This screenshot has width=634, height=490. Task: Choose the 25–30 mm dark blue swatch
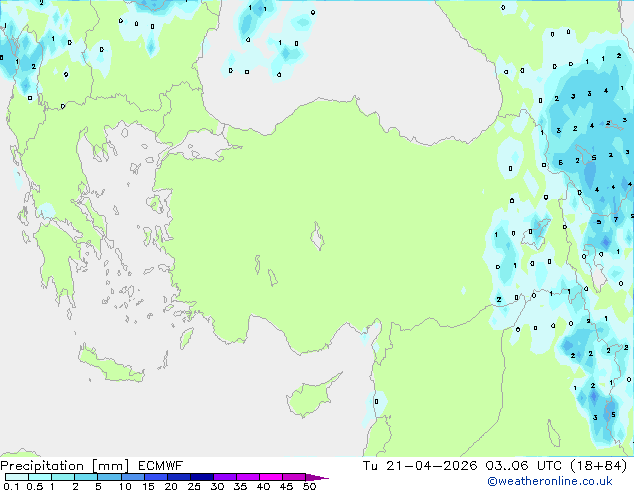202,477
